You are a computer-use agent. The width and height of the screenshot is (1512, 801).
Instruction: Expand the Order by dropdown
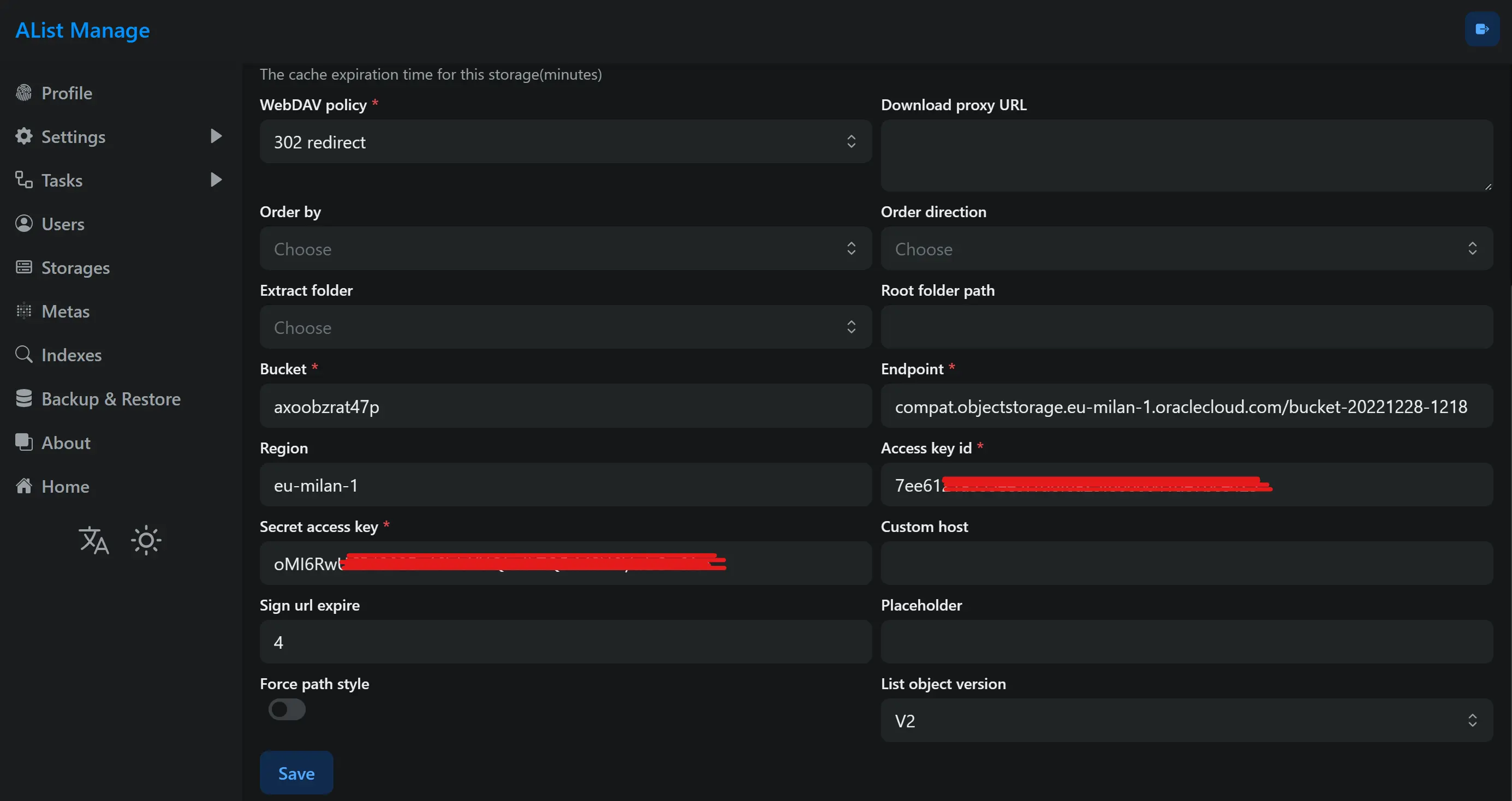click(564, 248)
